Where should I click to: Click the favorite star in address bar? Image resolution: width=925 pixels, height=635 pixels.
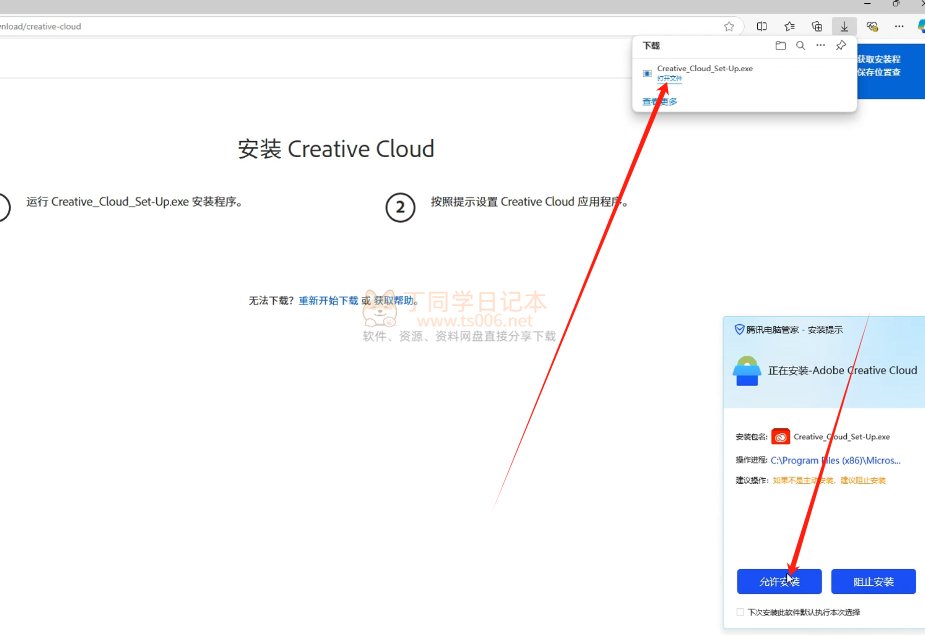729,27
